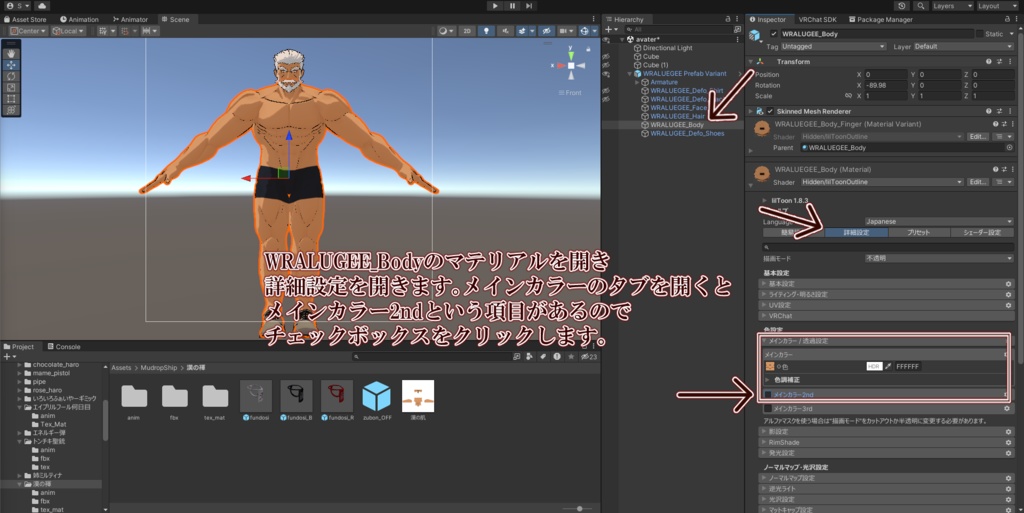Select the Rect tool

11,99
